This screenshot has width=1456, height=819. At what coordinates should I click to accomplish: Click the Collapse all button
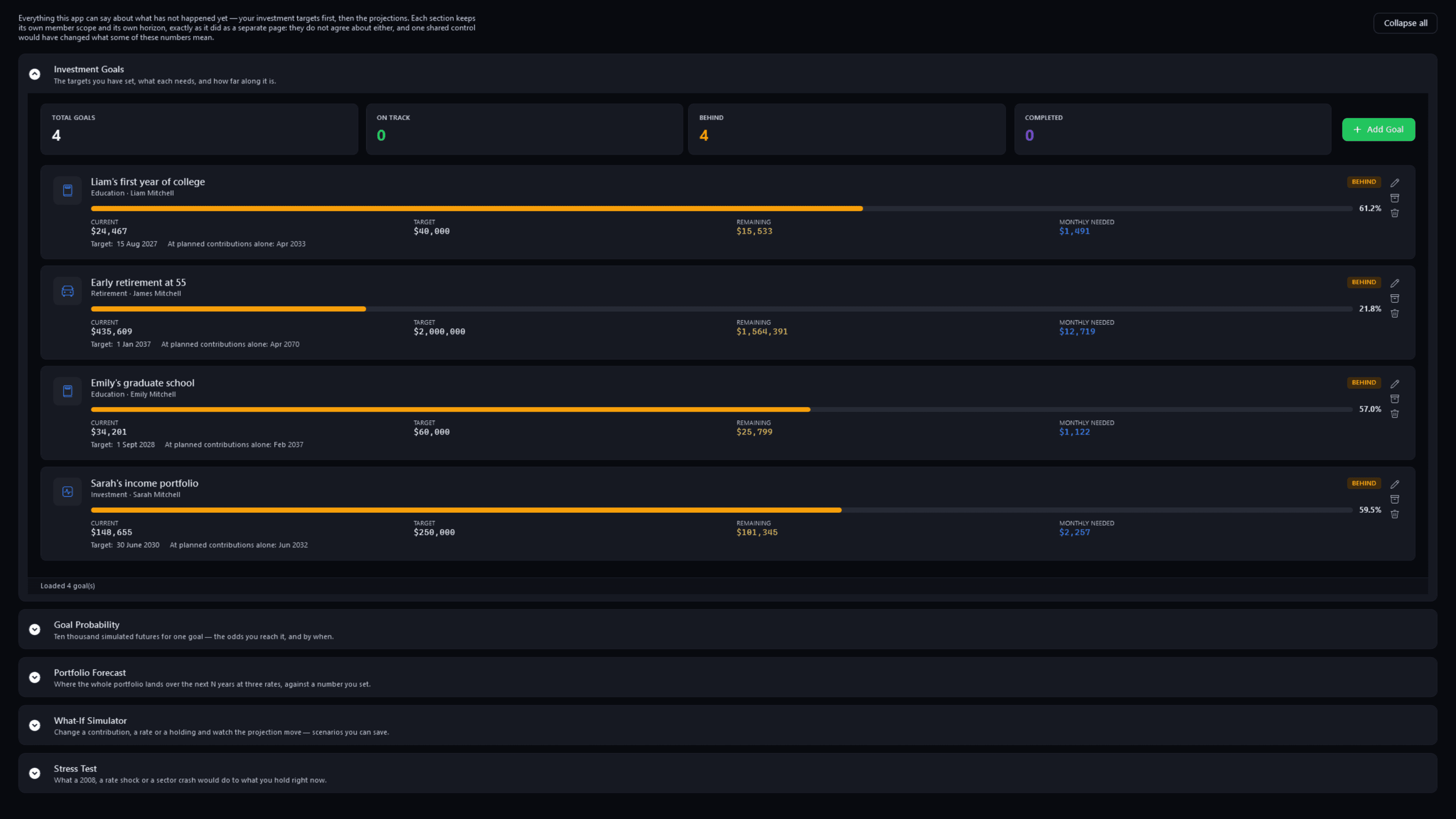(1405, 23)
